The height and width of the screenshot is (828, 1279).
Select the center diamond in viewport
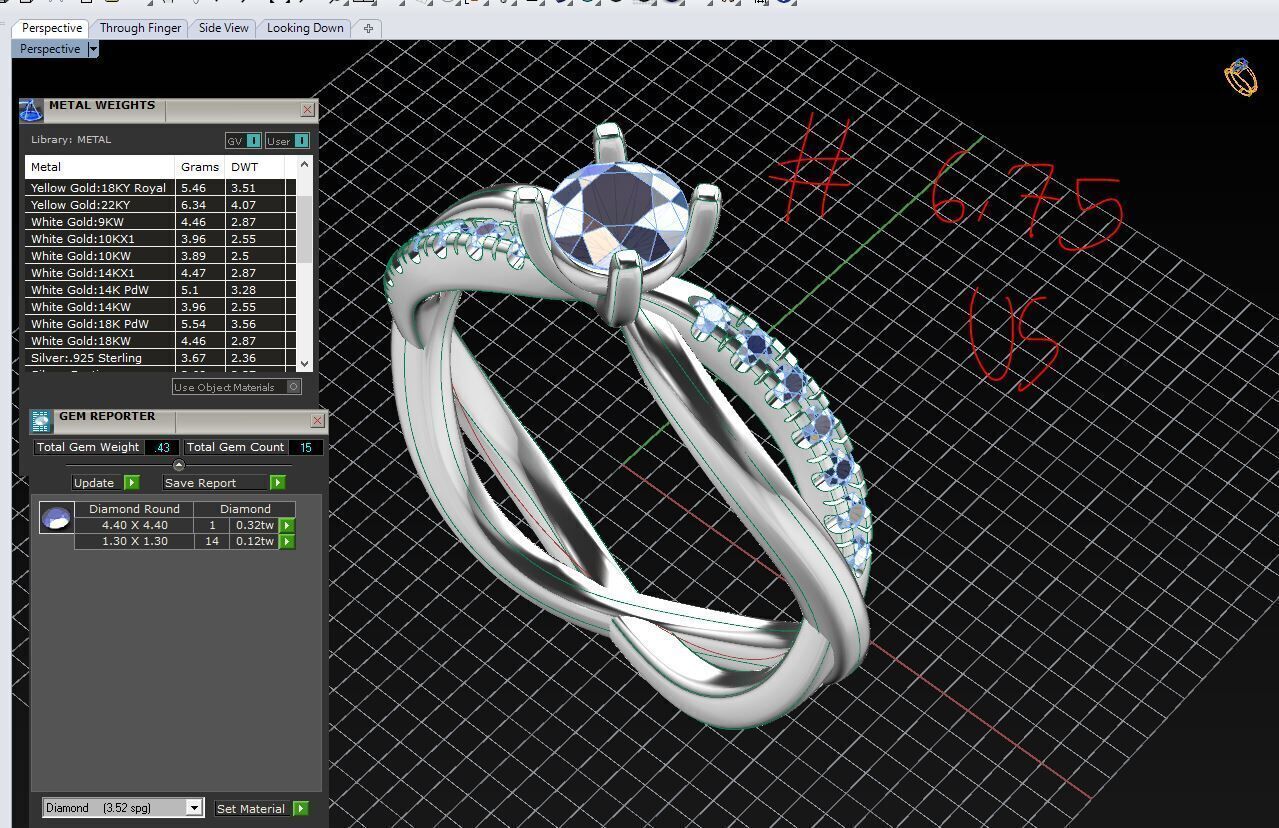tap(618, 218)
